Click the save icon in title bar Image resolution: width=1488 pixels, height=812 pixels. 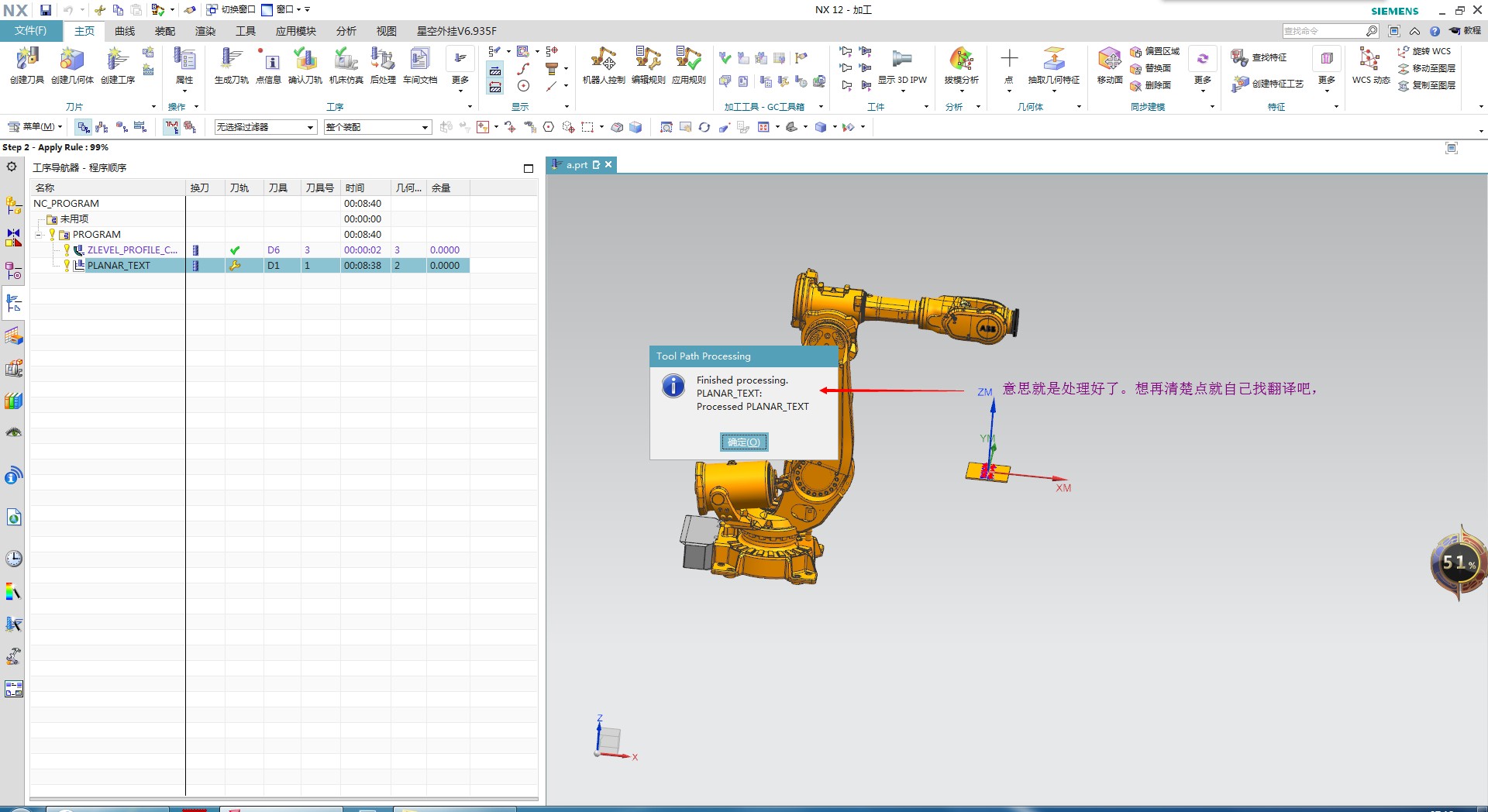46,10
